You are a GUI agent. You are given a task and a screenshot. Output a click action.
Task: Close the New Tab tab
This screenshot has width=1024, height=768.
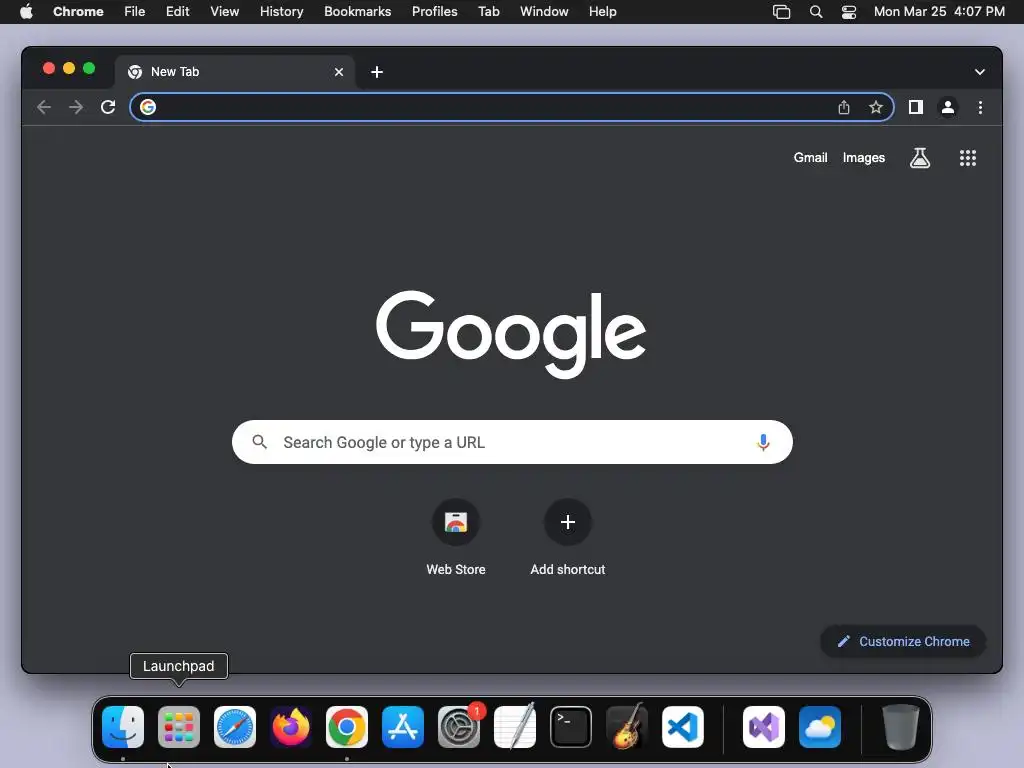click(339, 72)
